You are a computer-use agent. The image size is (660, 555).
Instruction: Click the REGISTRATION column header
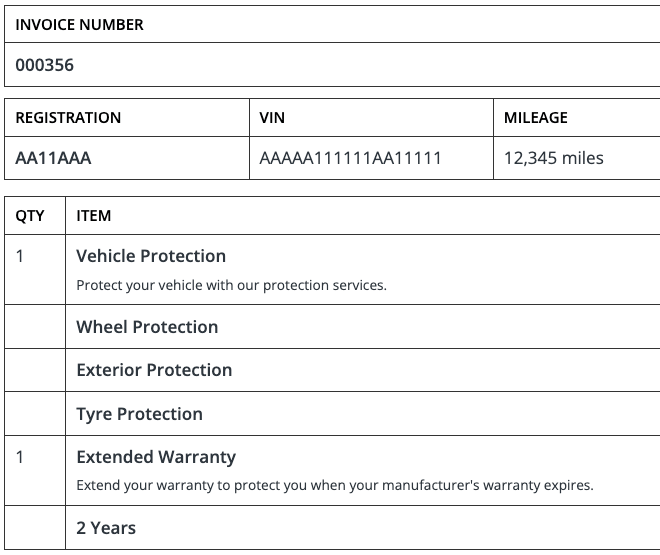[68, 118]
